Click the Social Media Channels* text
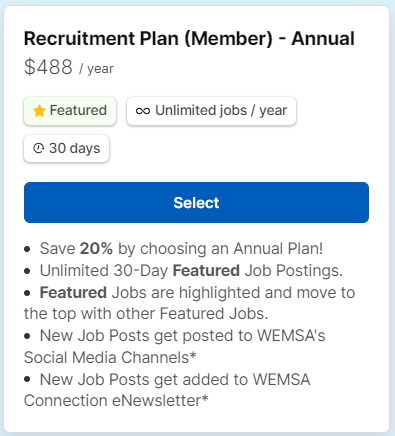395x436 pixels. tap(110, 357)
